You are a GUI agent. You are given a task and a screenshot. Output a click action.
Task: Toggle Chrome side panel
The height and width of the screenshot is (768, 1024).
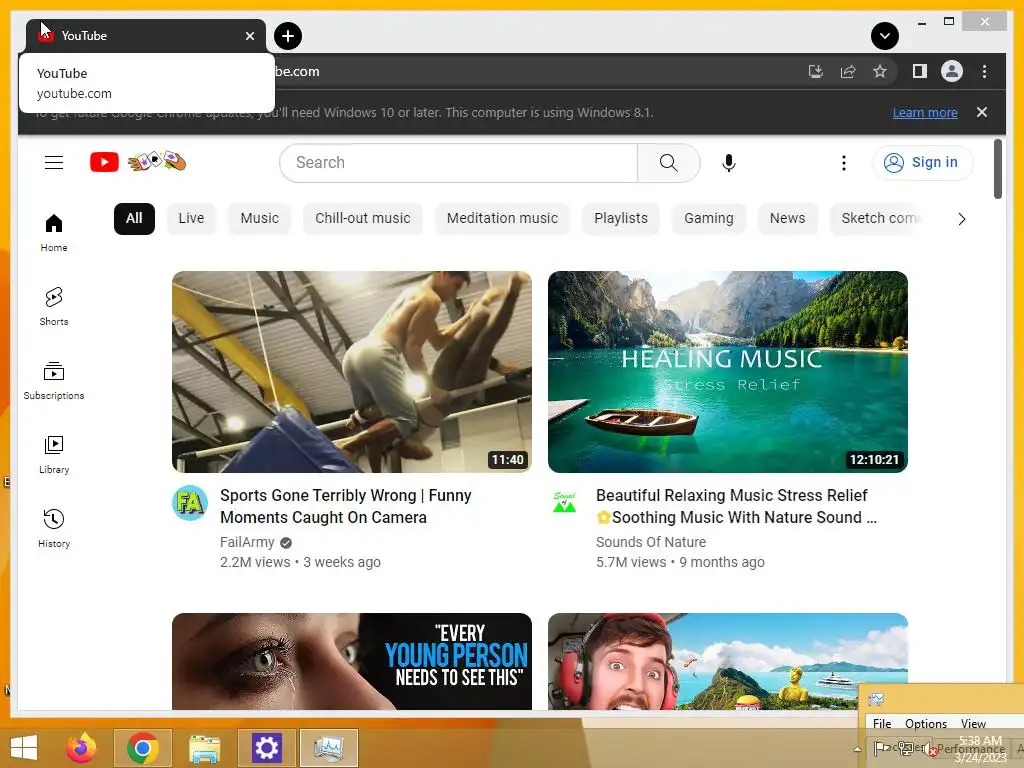(920, 71)
